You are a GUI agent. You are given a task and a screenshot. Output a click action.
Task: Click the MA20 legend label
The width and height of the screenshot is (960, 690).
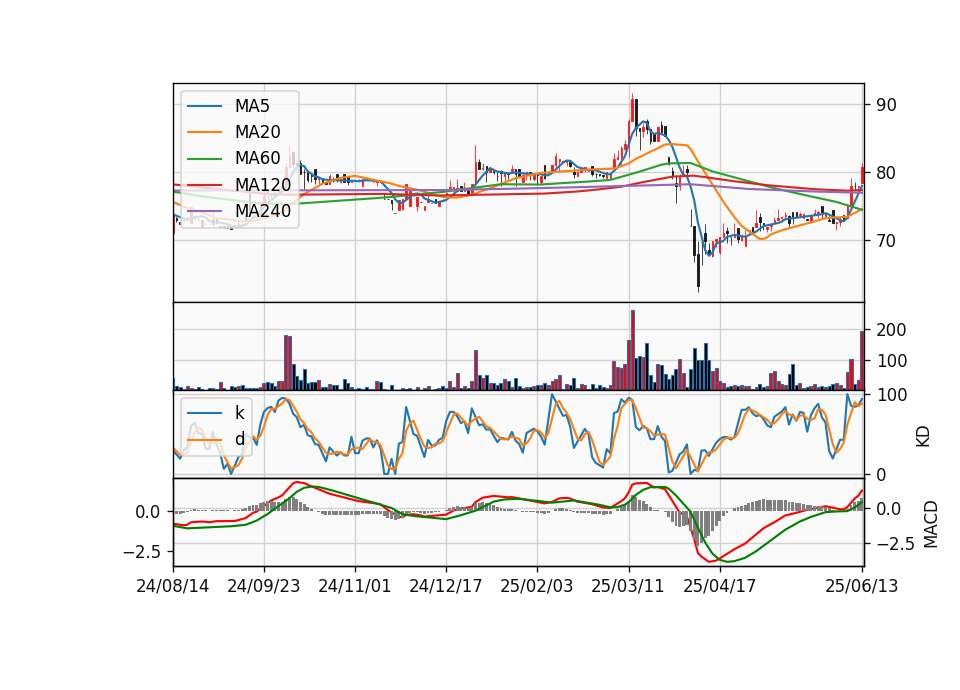coord(257,132)
